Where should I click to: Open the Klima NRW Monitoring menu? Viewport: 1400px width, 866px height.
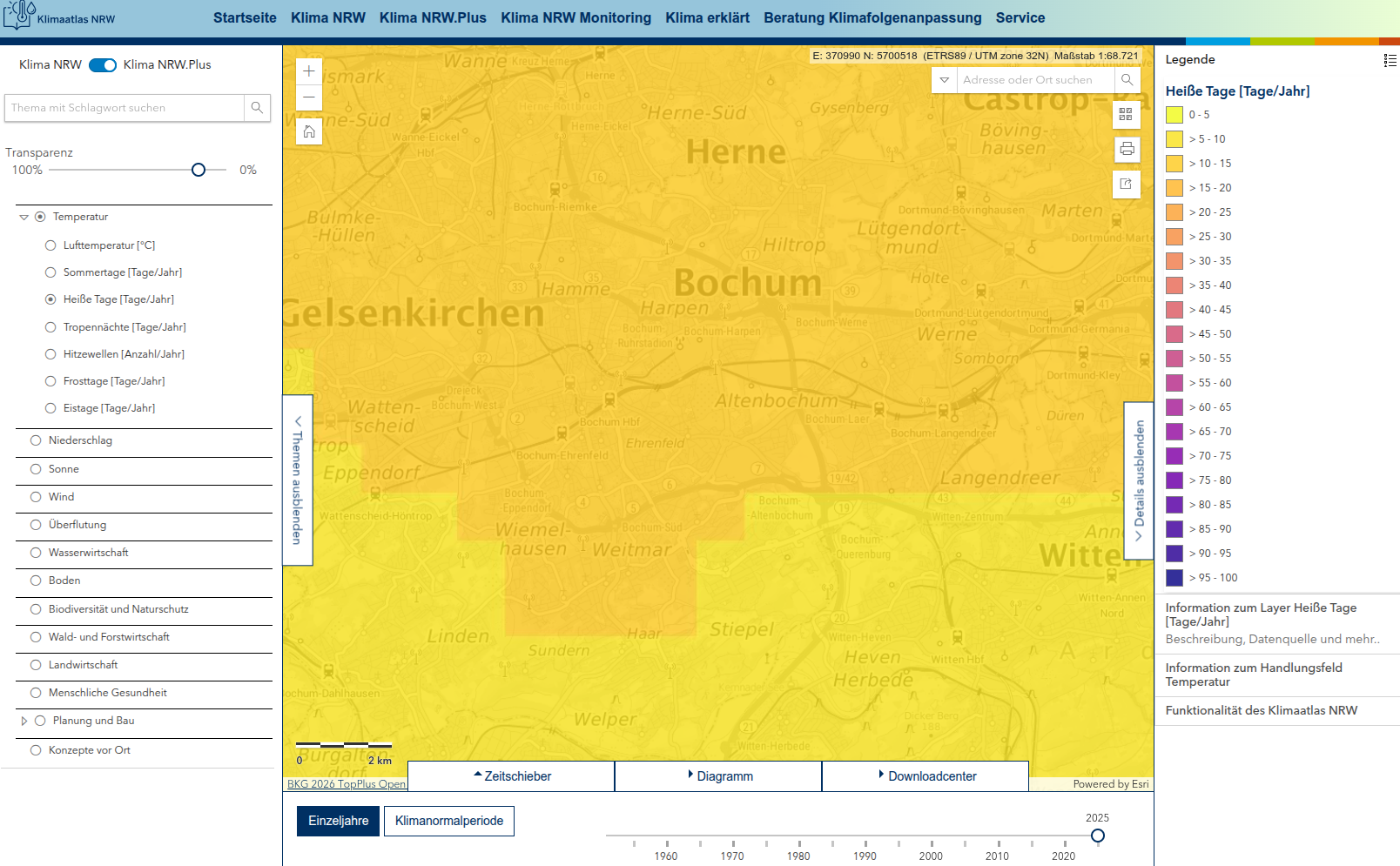click(575, 17)
